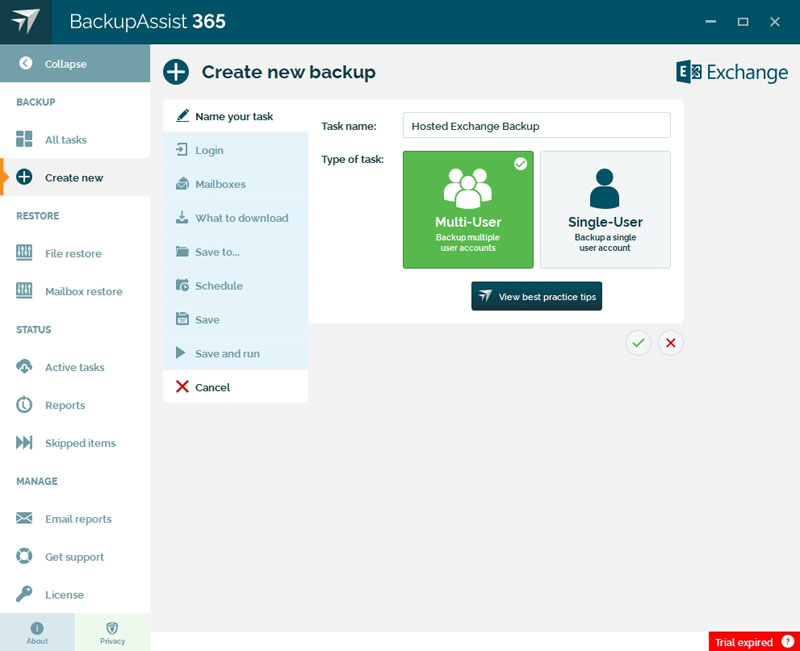This screenshot has height=651, width=800.
Task: Open Mailbox restore section
Action: coord(75,291)
